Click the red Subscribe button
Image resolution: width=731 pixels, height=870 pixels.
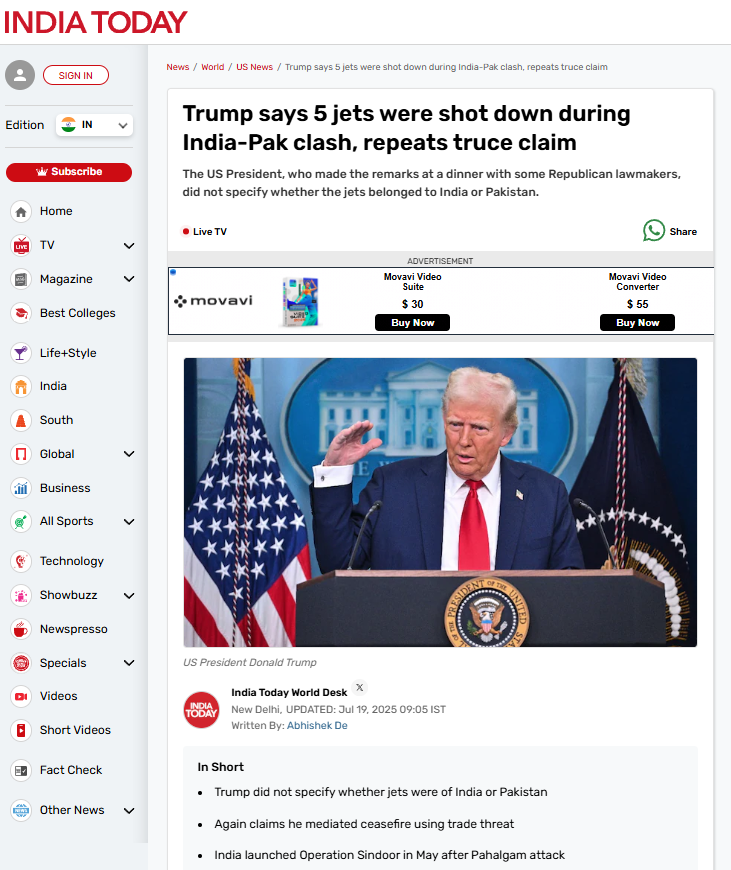click(69, 172)
